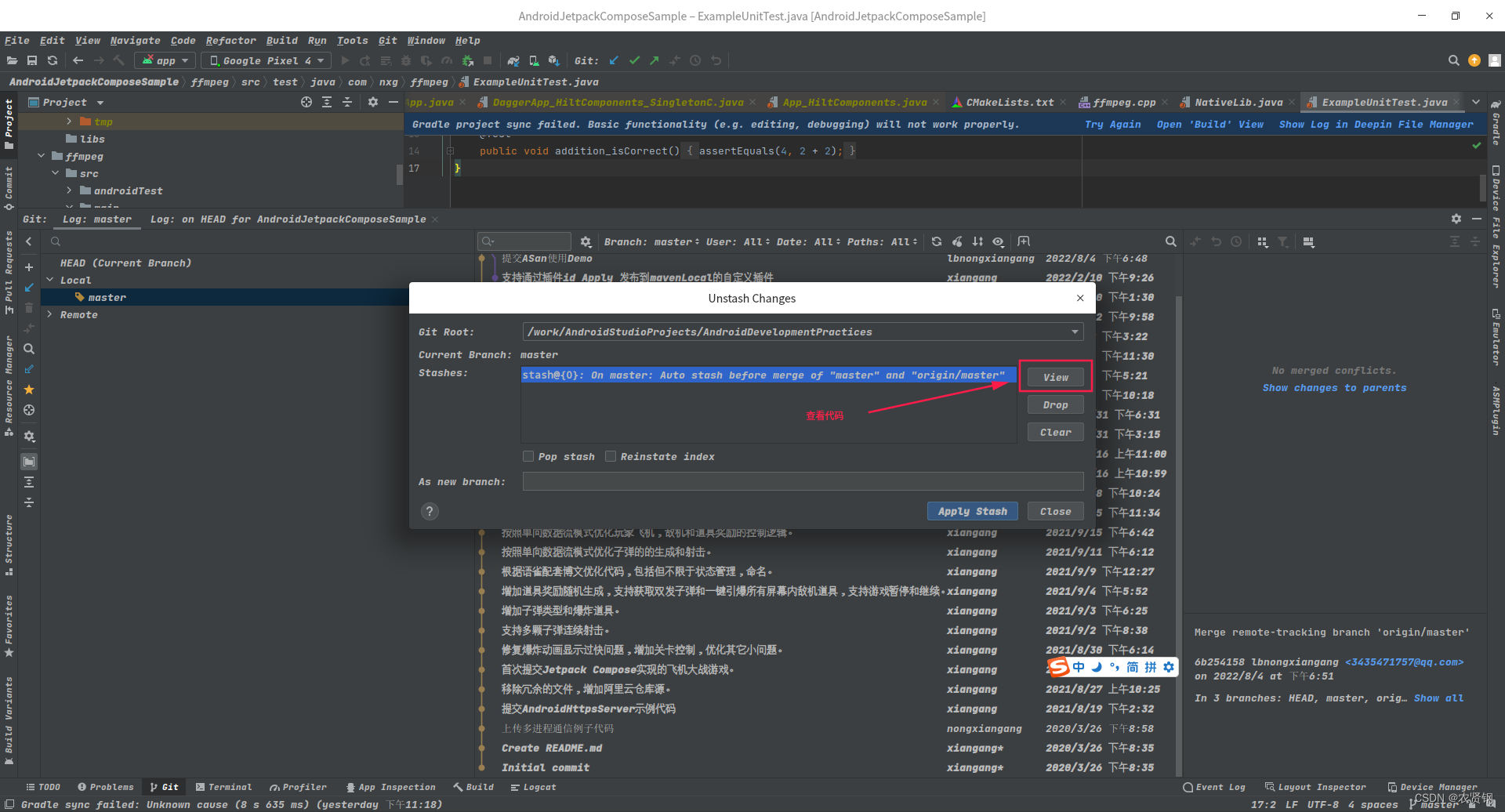Click Select Opened File target icon in Project panel
Viewport: 1505px width, 812px height.
306,102
